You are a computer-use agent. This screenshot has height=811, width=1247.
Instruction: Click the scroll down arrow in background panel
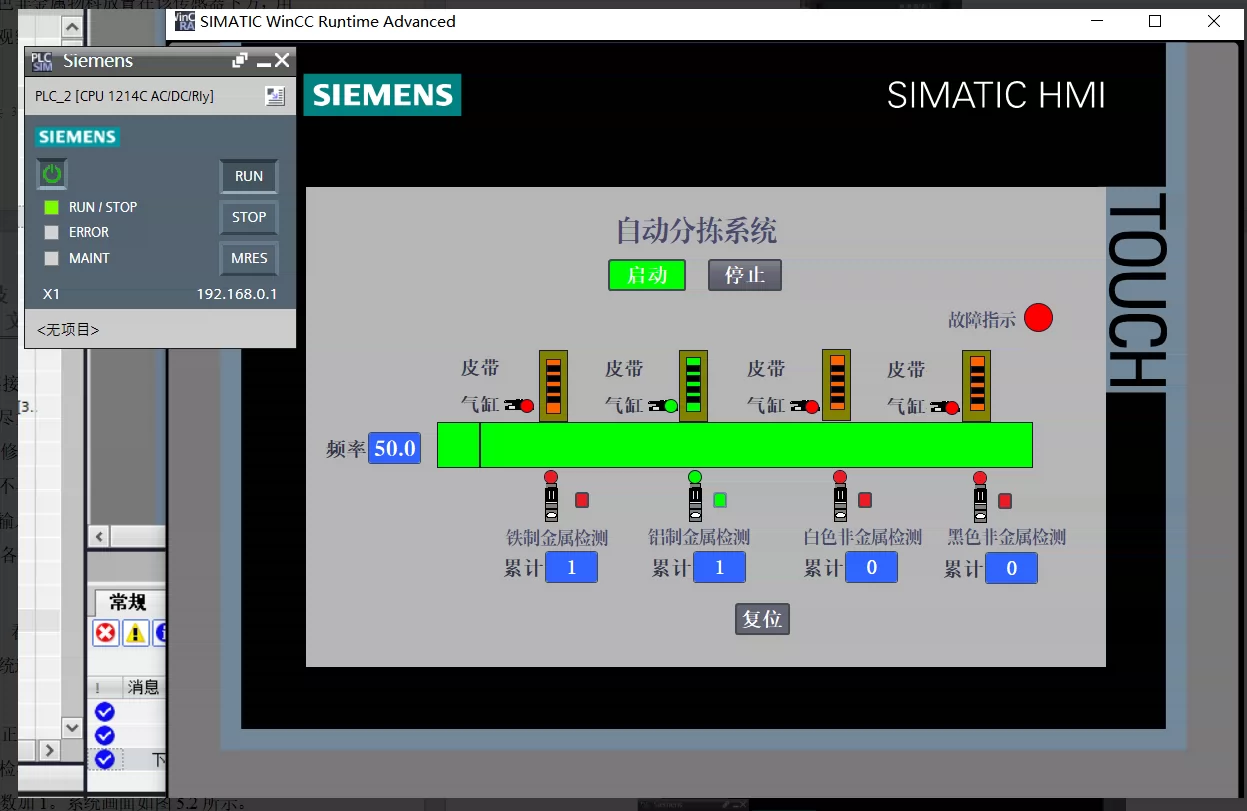72,727
